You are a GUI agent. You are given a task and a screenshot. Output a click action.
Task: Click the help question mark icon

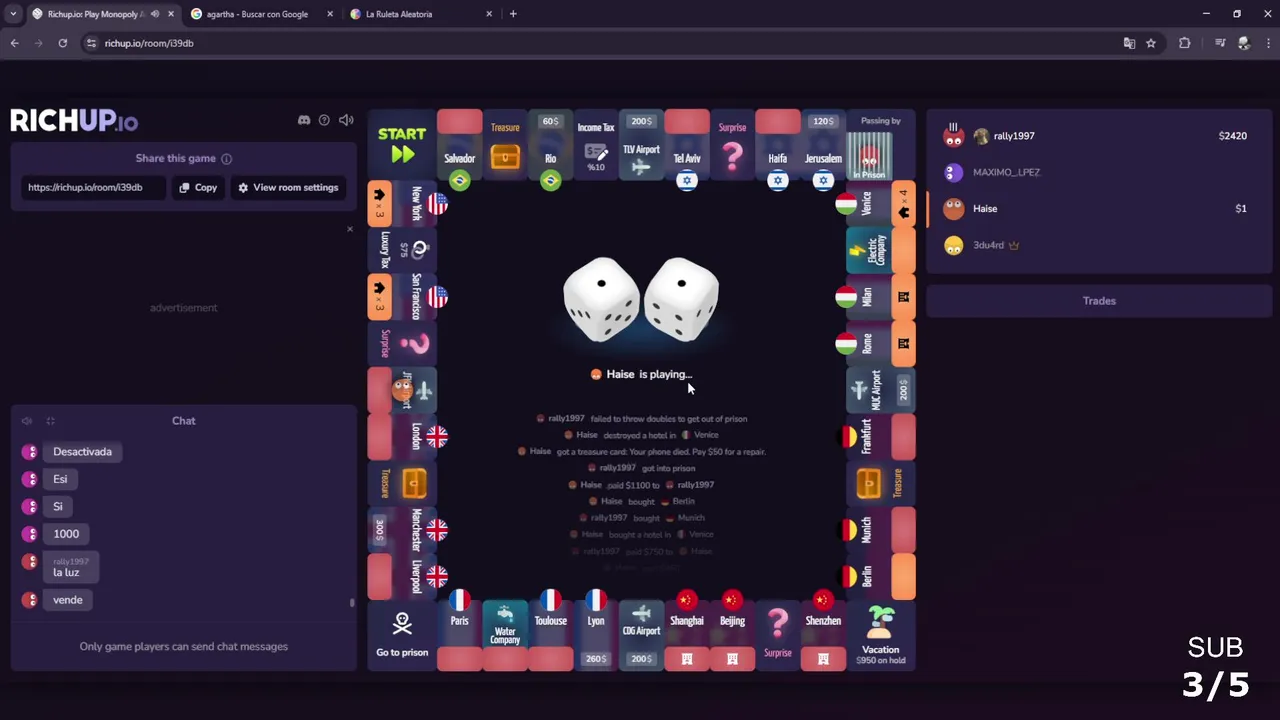tap(324, 120)
